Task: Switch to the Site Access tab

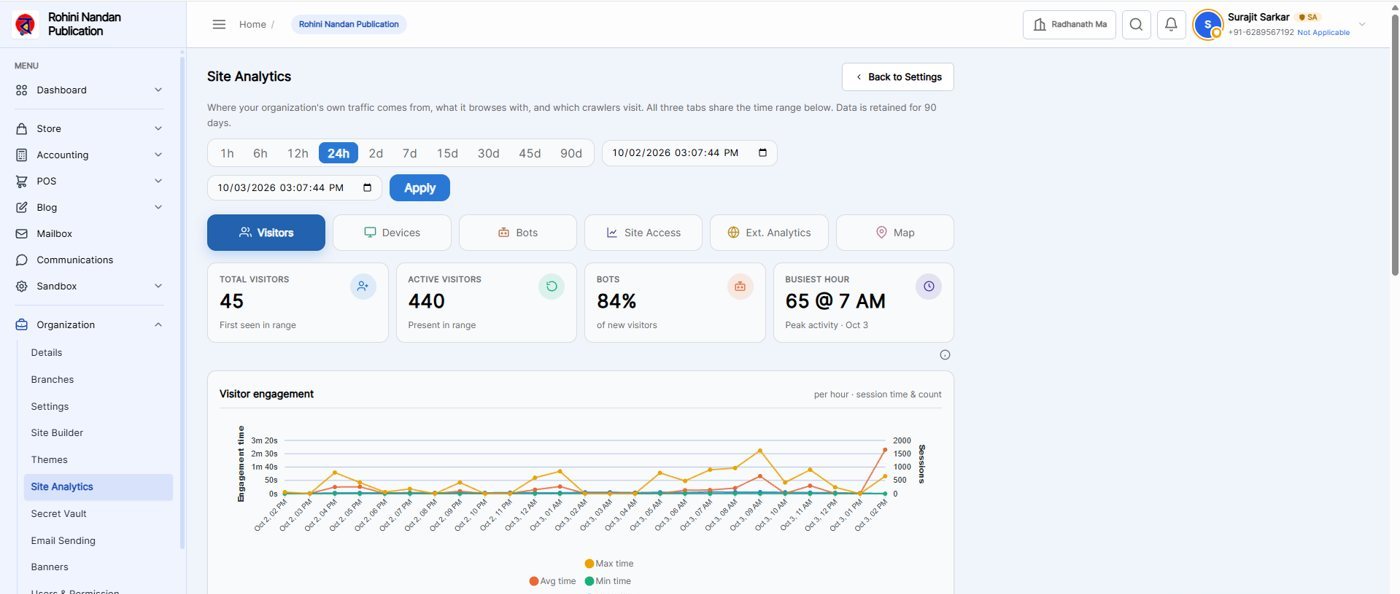Action: [x=644, y=232]
